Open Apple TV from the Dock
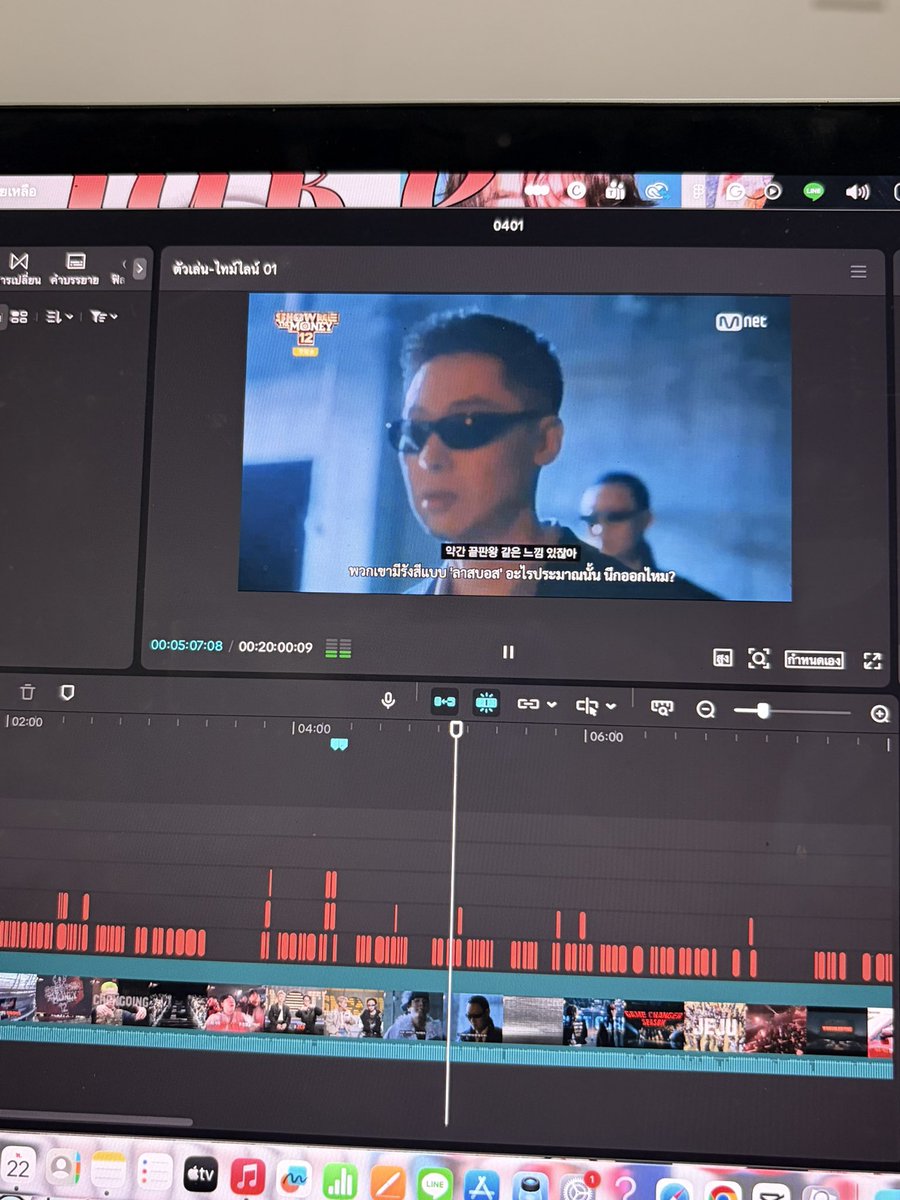900x1200 pixels. (200, 1174)
